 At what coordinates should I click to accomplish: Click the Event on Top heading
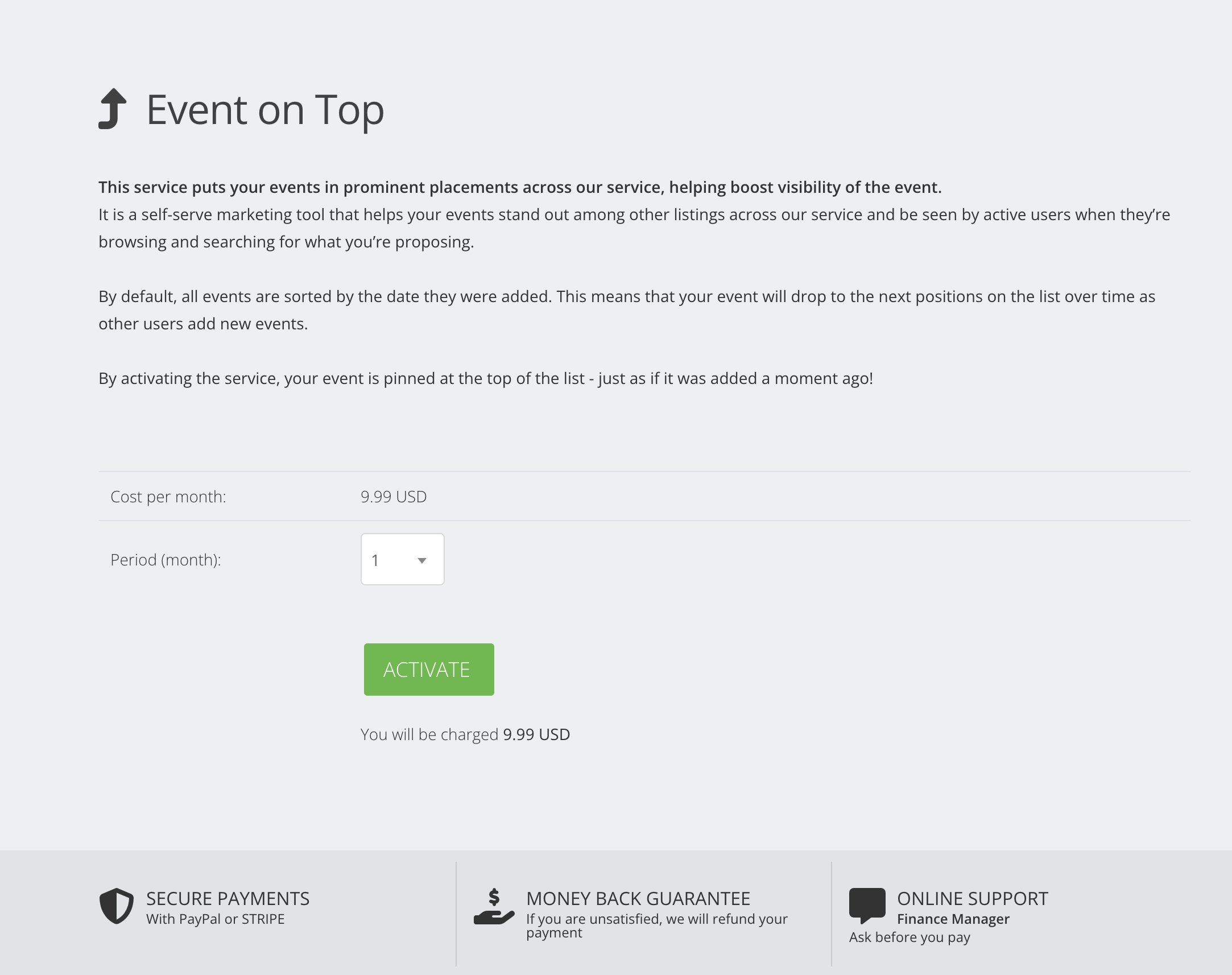(266, 110)
